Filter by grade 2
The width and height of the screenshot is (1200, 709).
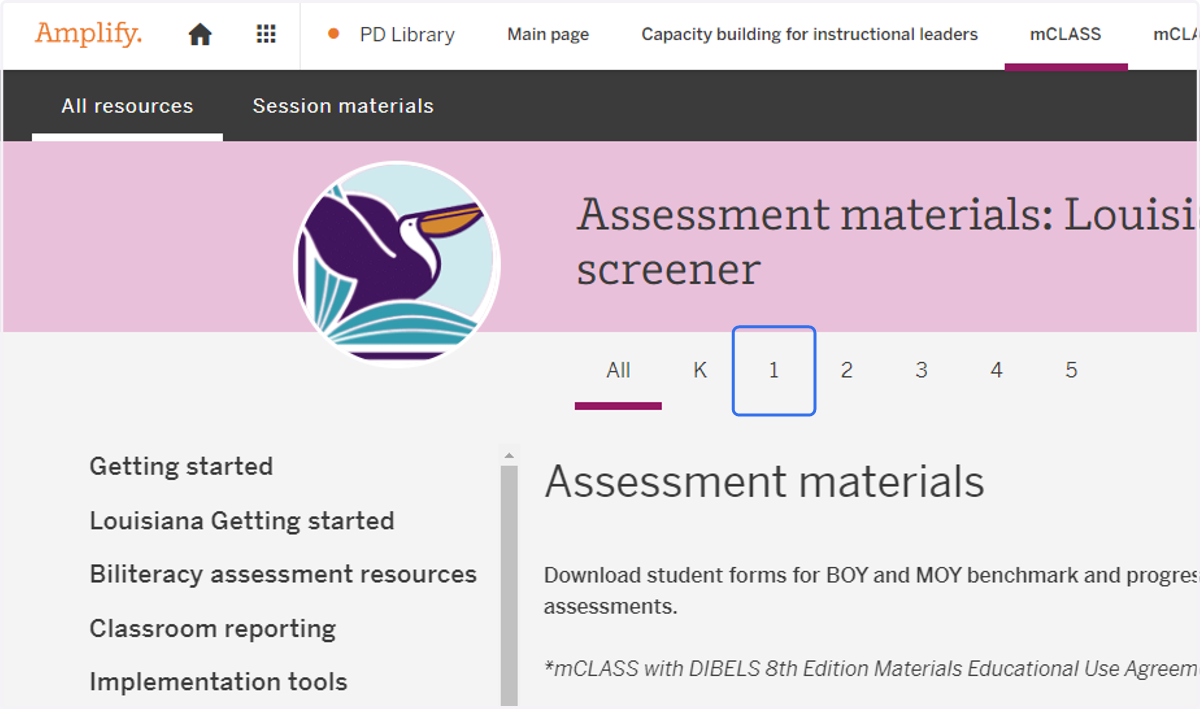click(x=847, y=371)
